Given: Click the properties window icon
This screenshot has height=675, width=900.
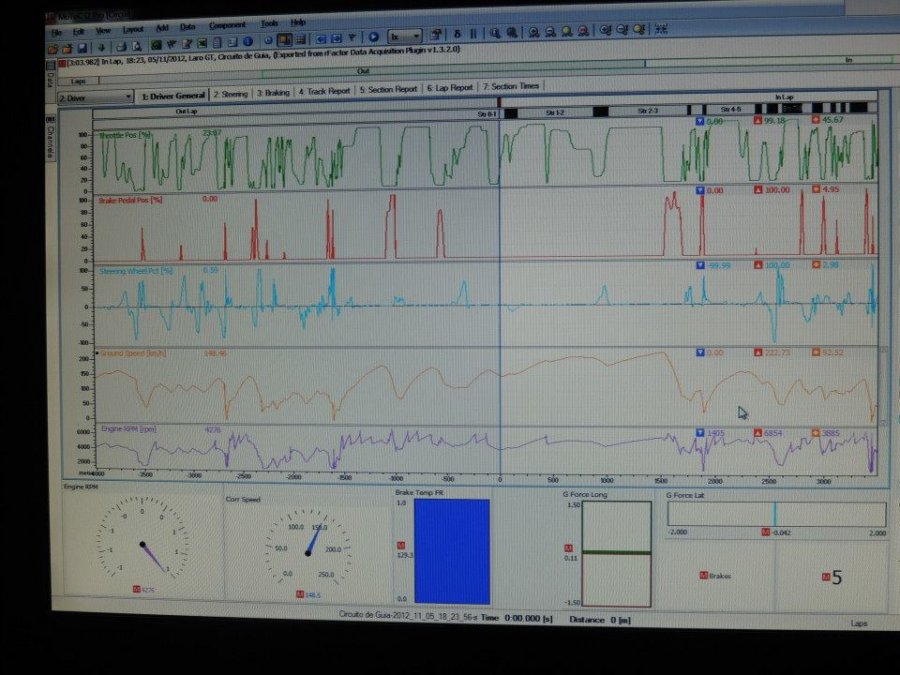Looking at the screenshot, I should pyautogui.click(x=436, y=35).
